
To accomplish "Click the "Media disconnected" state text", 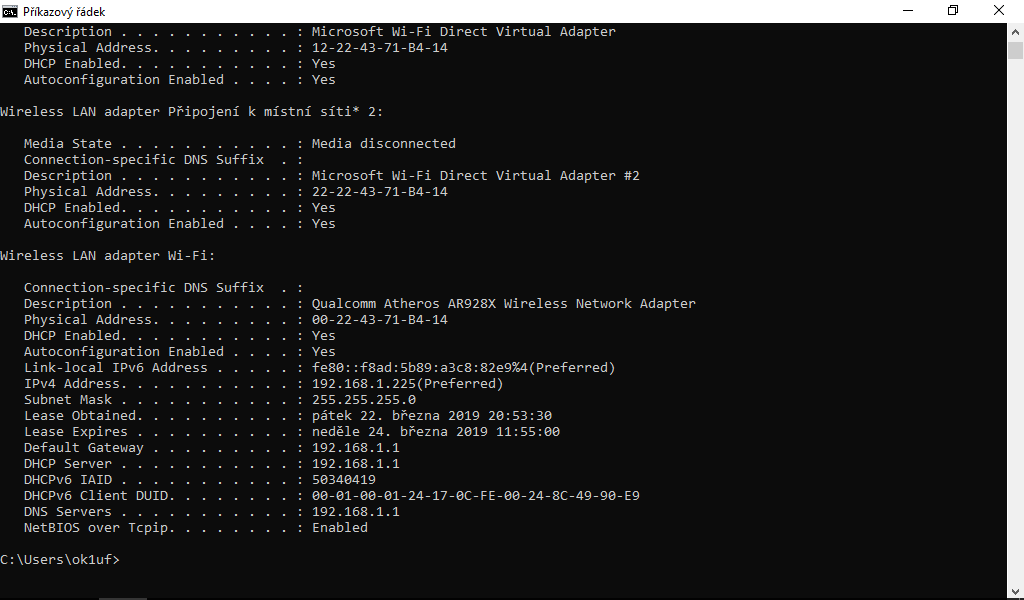I will point(383,144).
